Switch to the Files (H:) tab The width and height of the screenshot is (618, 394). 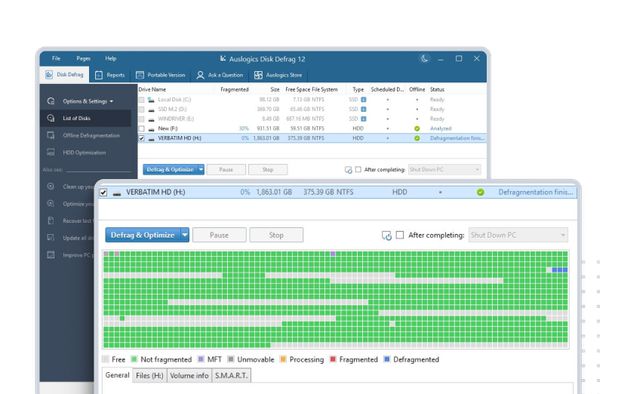[149, 375]
